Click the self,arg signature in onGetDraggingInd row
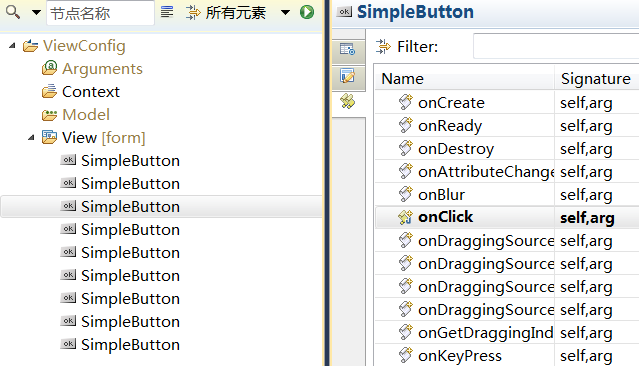Screen dimensions: 639x366 (586, 333)
